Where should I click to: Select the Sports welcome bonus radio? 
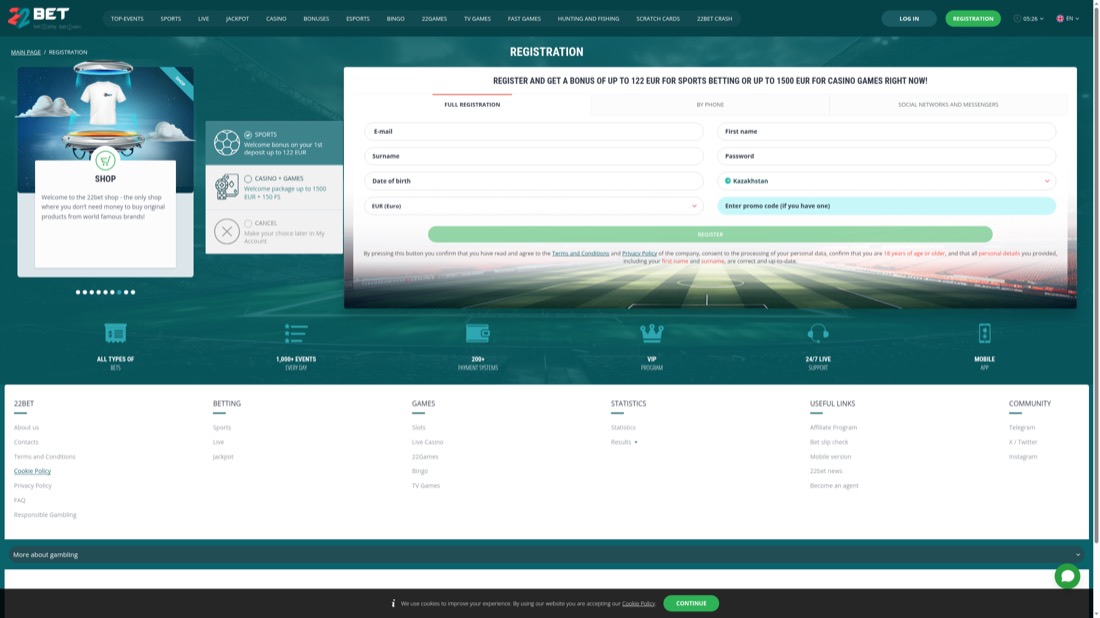(248, 135)
